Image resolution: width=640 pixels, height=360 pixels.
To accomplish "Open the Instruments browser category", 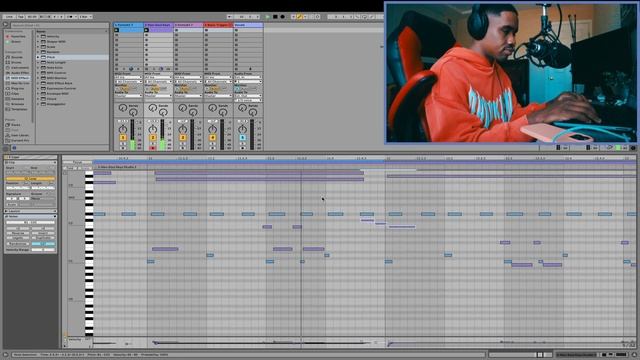I will click(x=20, y=68).
